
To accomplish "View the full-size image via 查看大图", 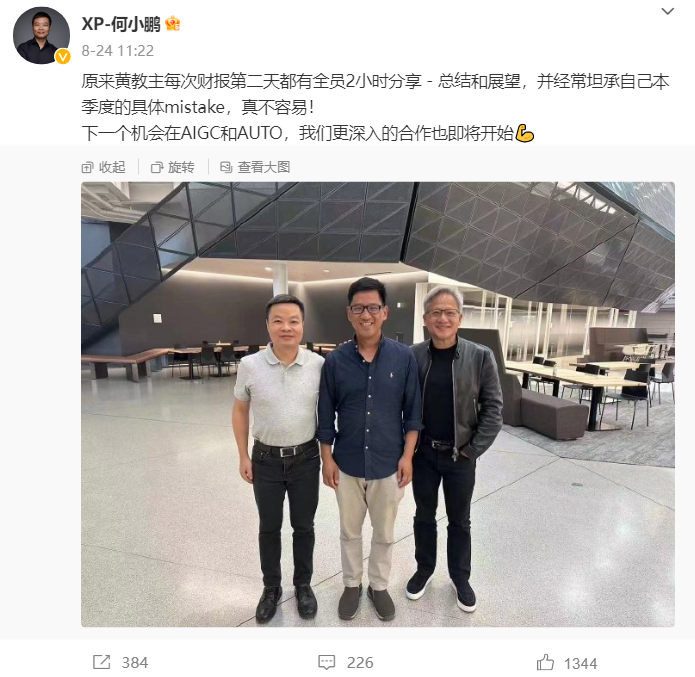I will click(x=255, y=167).
